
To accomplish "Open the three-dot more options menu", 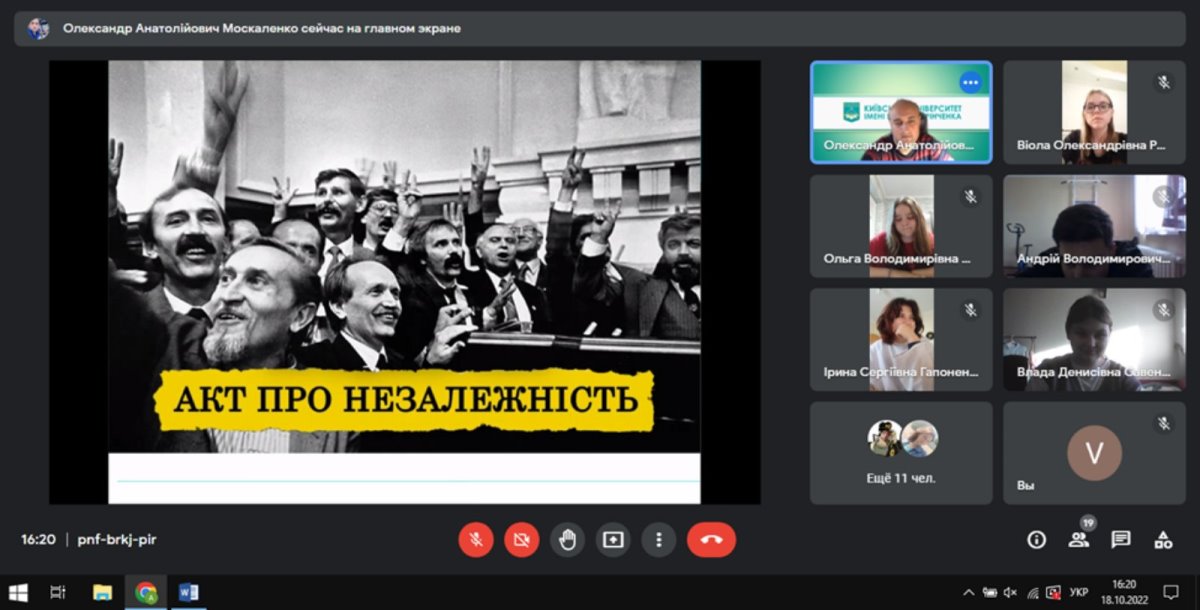I will (658, 540).
